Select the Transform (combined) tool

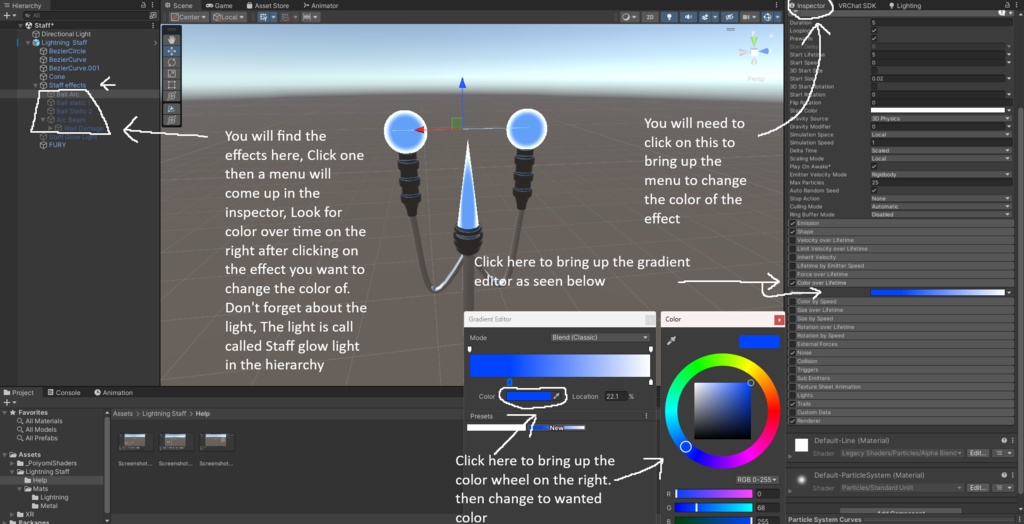(172, 96)
